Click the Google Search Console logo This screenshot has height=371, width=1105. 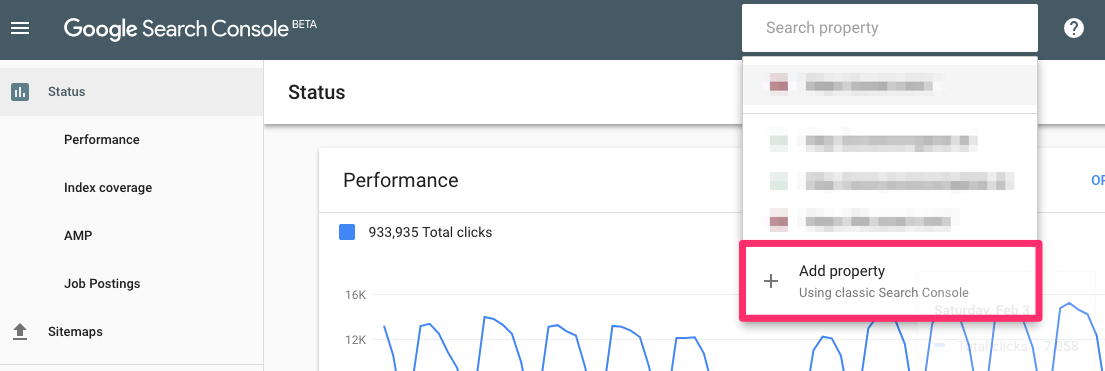pos(190,28)
